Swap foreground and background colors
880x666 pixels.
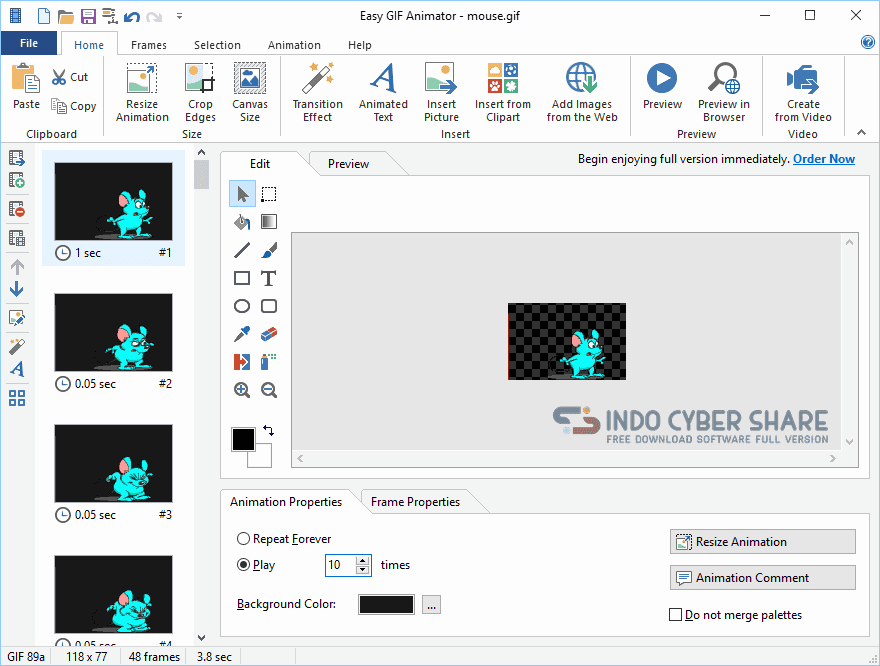coord(268,430)
